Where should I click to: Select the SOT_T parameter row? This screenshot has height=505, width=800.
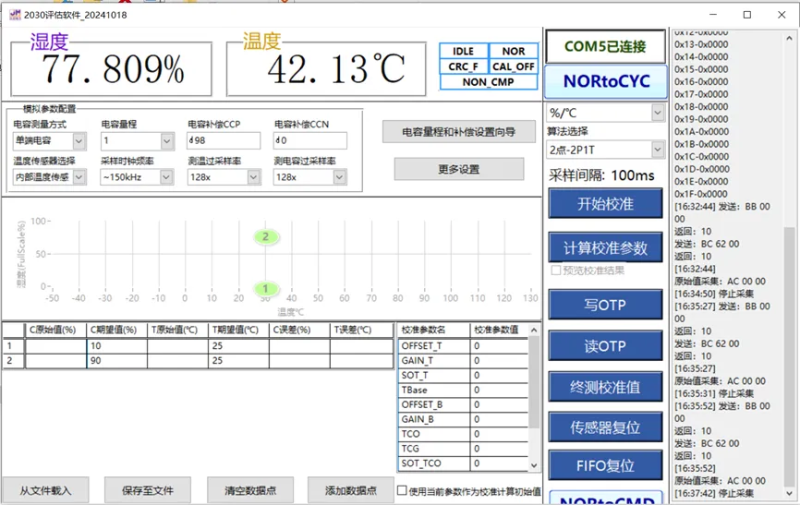(463, 375)
